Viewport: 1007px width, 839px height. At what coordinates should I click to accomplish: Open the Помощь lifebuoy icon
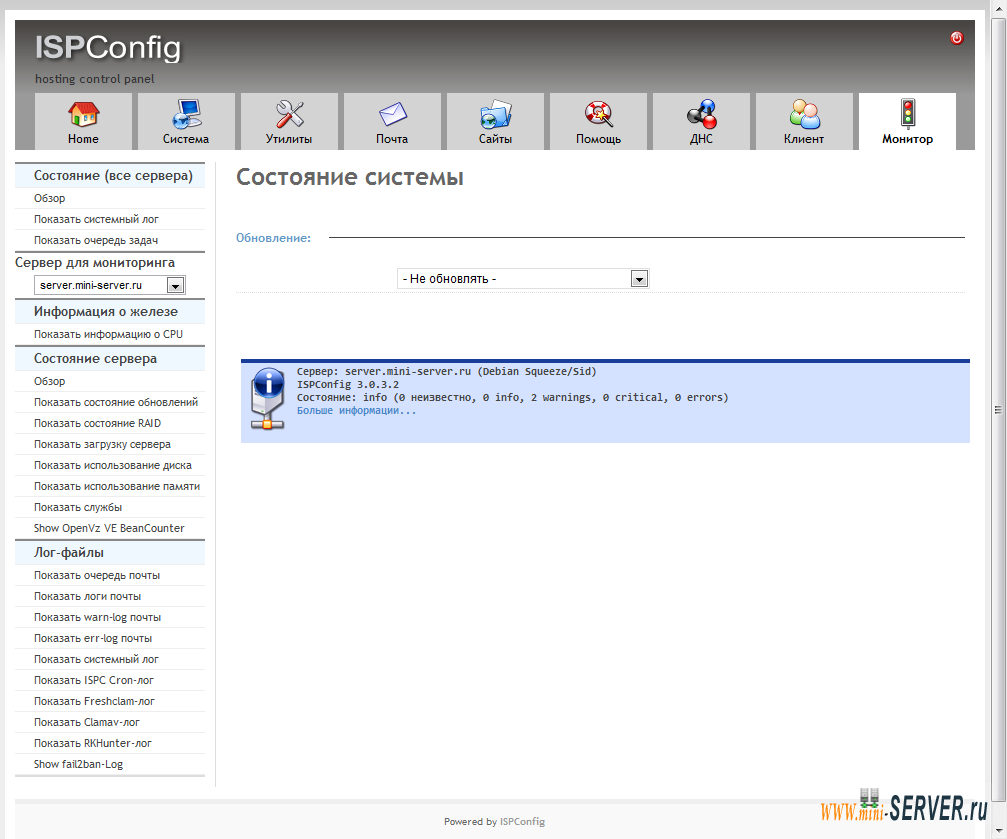point(599,114)
